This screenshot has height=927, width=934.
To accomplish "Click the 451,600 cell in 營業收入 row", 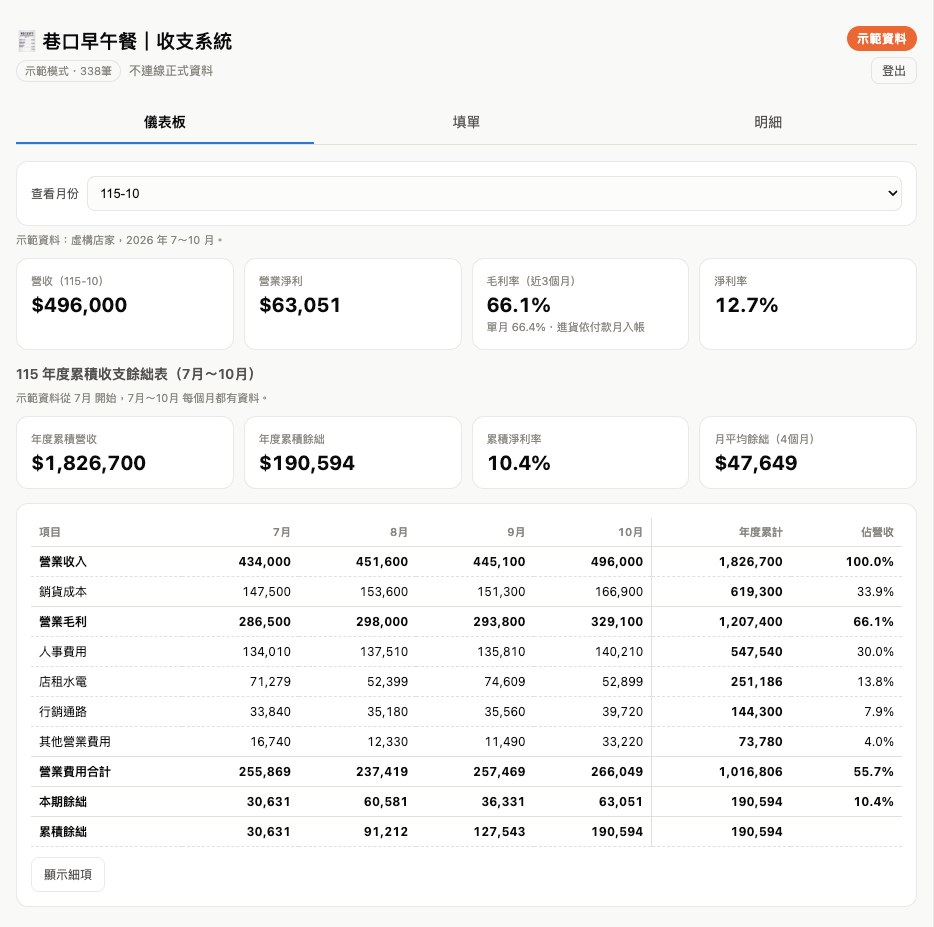I will pyautogui.click(x=382, y=562).
